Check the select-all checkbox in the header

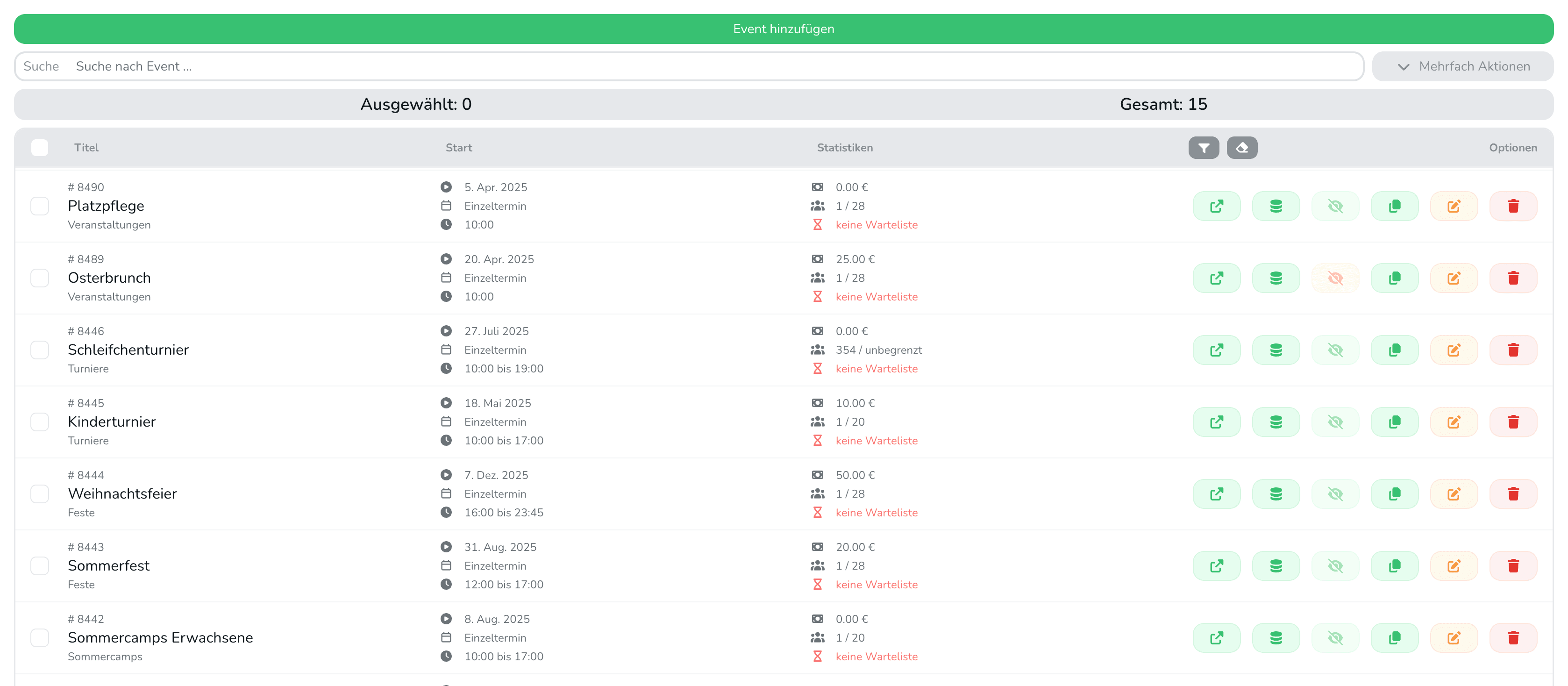40,148
